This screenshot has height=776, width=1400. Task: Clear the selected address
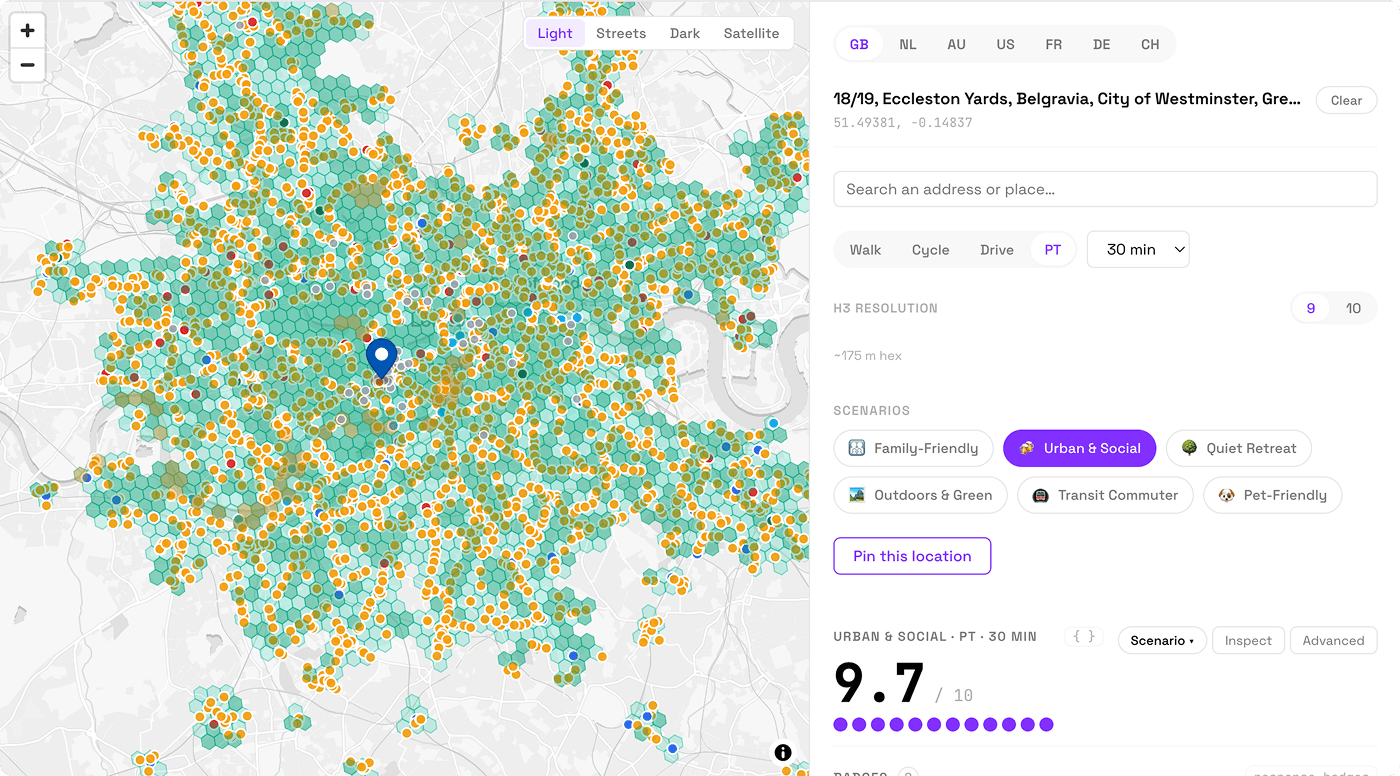[1346, 100]
